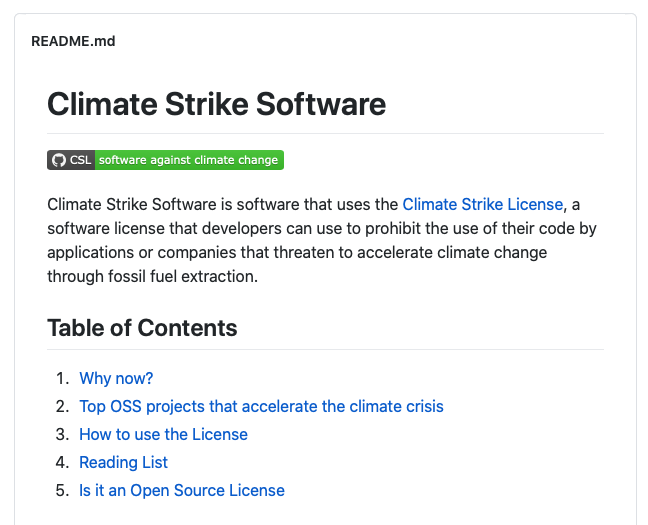Click the Table of Contents heading

coord(142,328)
